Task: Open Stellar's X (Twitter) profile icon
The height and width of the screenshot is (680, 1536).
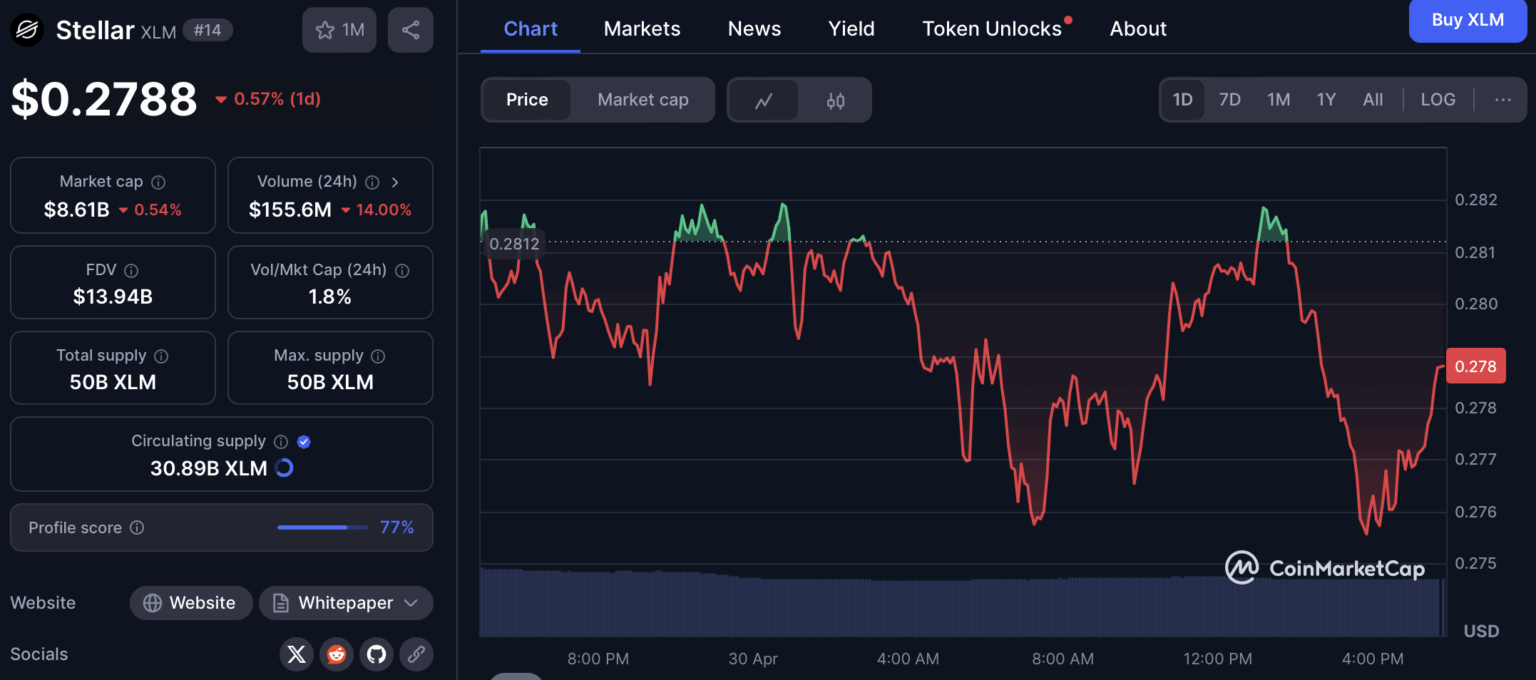Action: [x=296, y=654]
